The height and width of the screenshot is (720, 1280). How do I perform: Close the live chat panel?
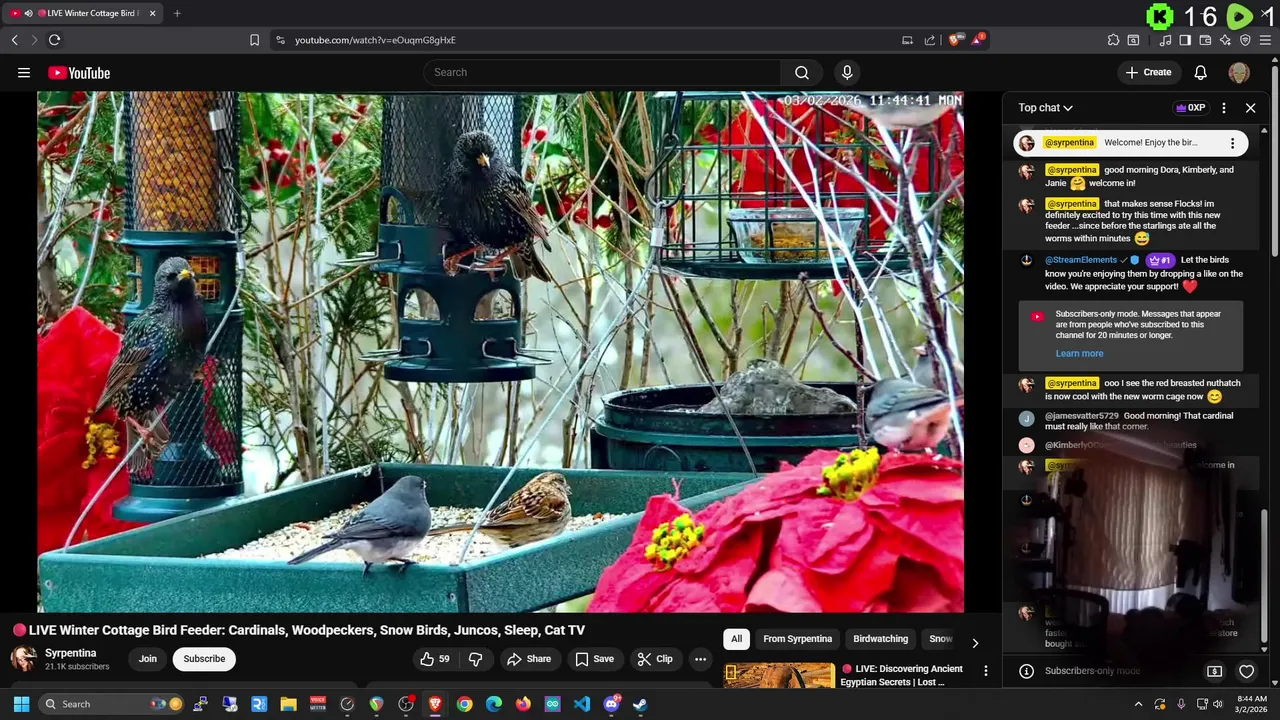(x=1250, y=108)
